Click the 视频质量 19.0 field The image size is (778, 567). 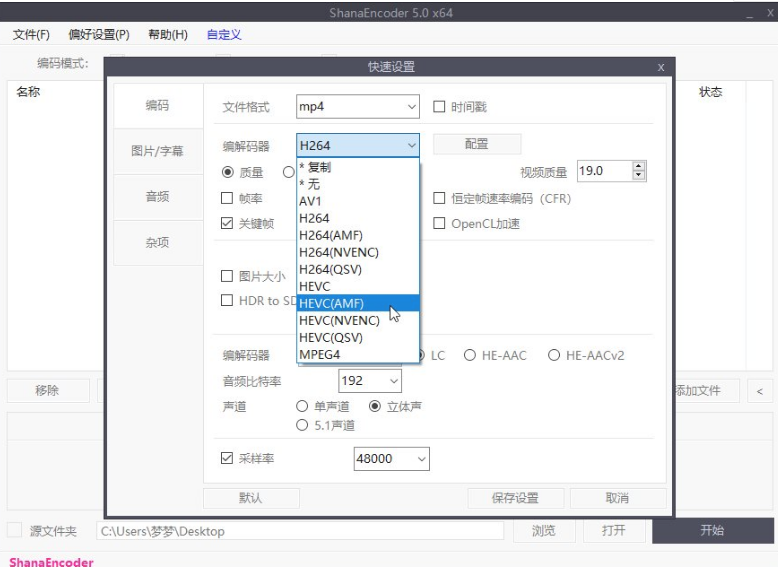click(605, 171)
